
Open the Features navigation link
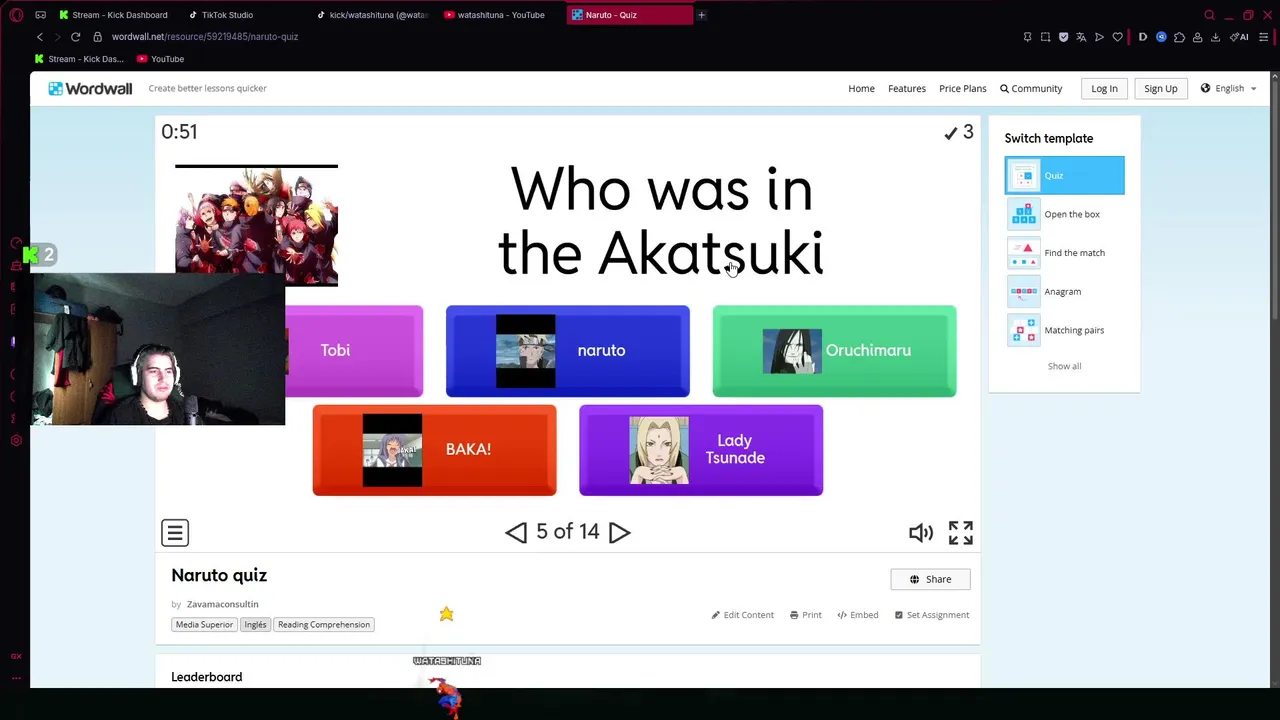(907, 88)
